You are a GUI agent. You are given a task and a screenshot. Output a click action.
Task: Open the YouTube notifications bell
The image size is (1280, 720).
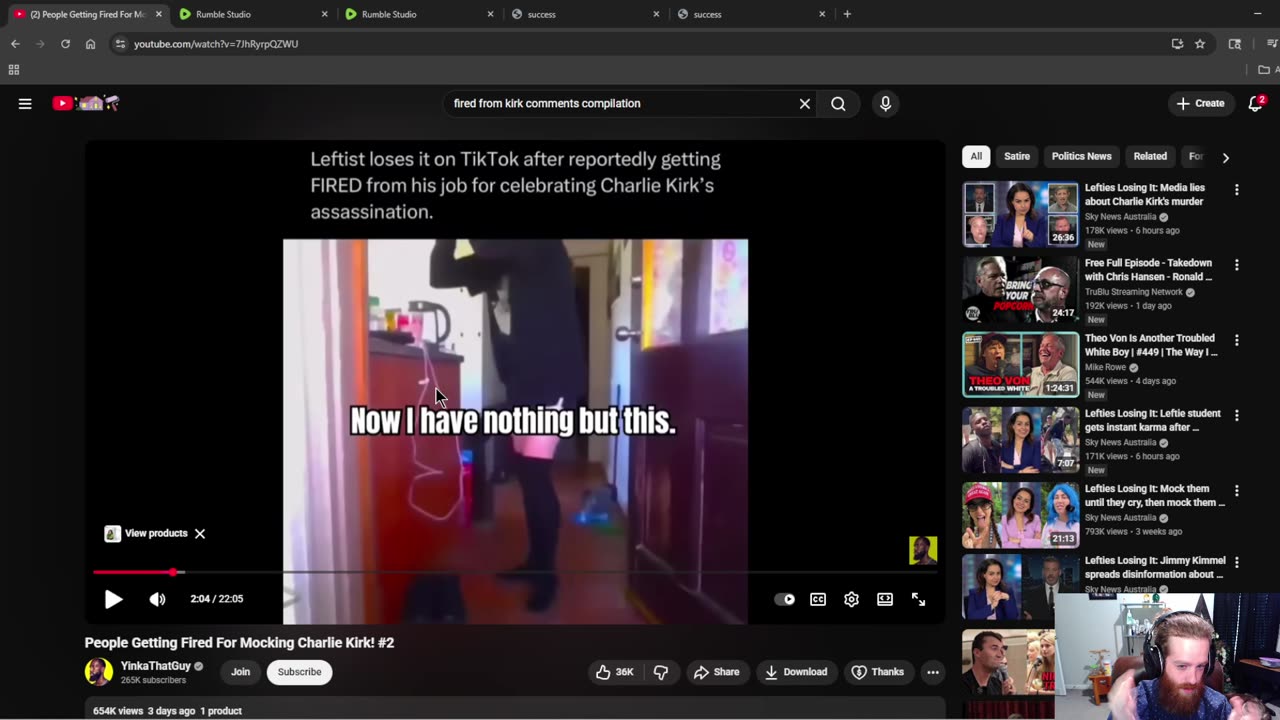[1256, 103]
